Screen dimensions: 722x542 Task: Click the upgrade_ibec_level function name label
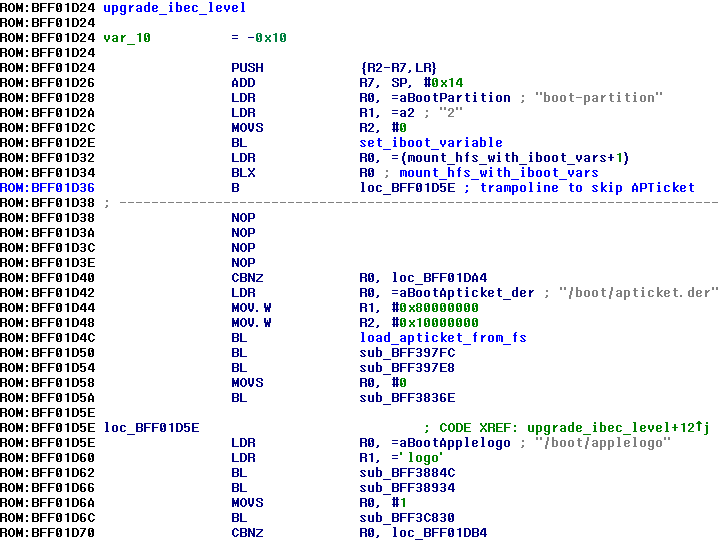pyautogui.click(x=175, y=8)
